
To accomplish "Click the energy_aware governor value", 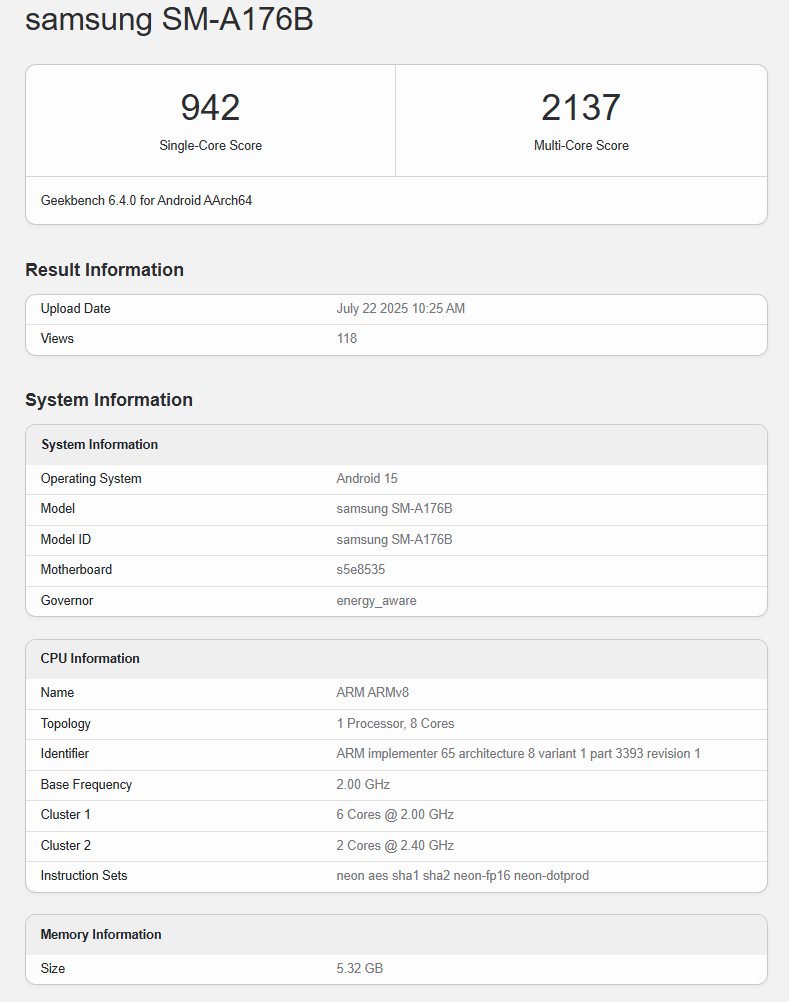I will pyautogui.click(x=376, y=601).
